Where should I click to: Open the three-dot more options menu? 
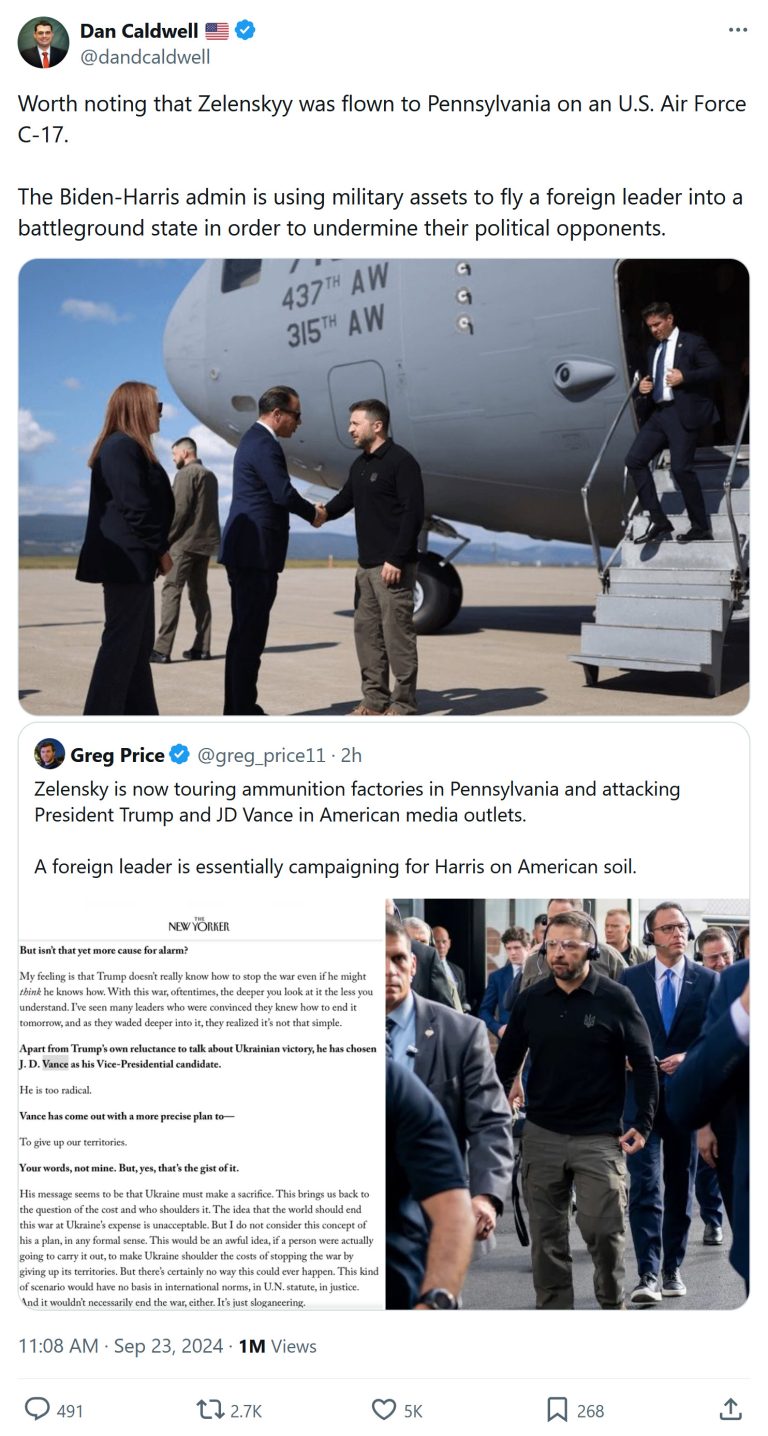(x=738, y=30)
